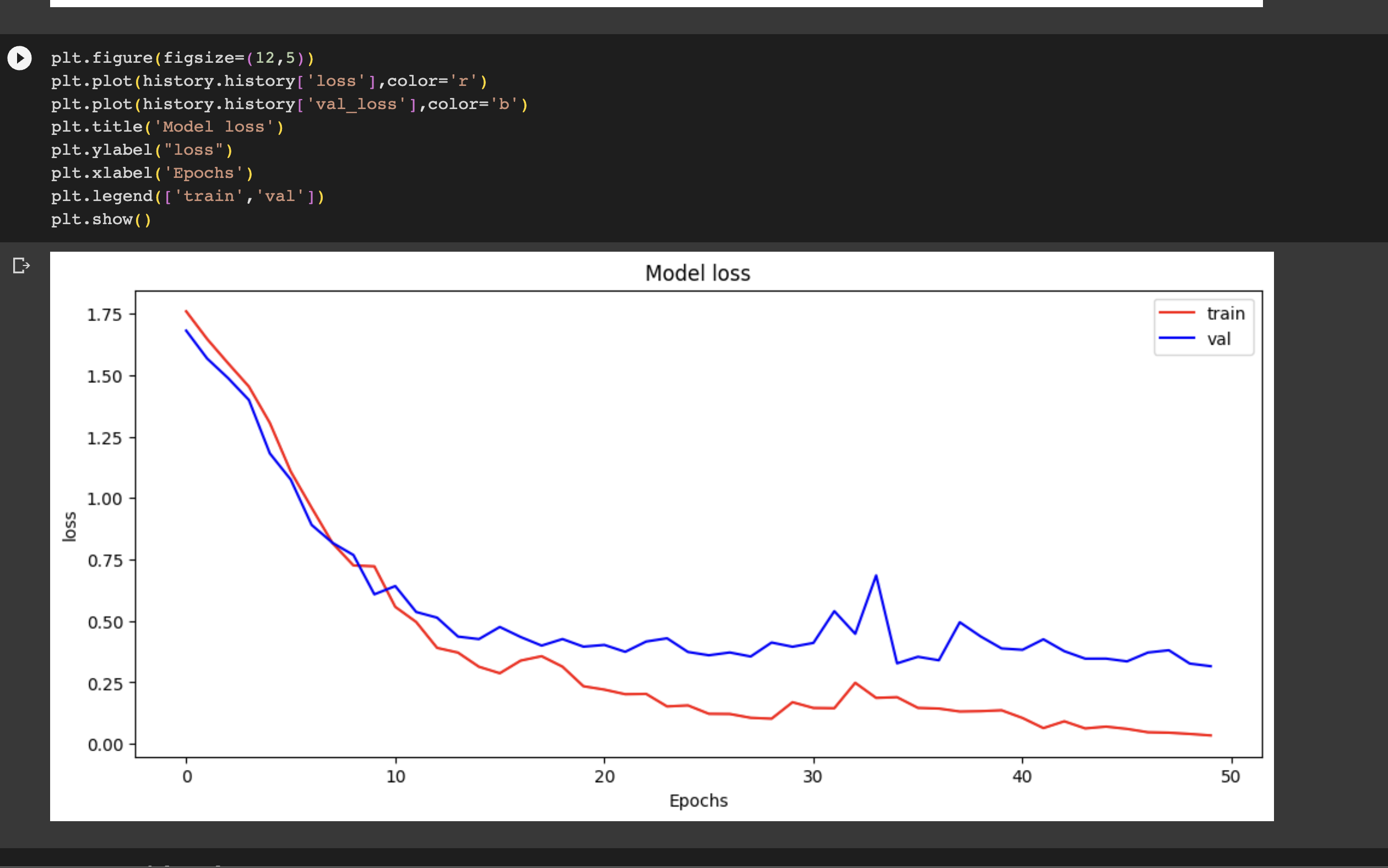The image size is (1388, 868).
Task: Click the 'Model loss' chart title
Action: (x=697, y=273)
